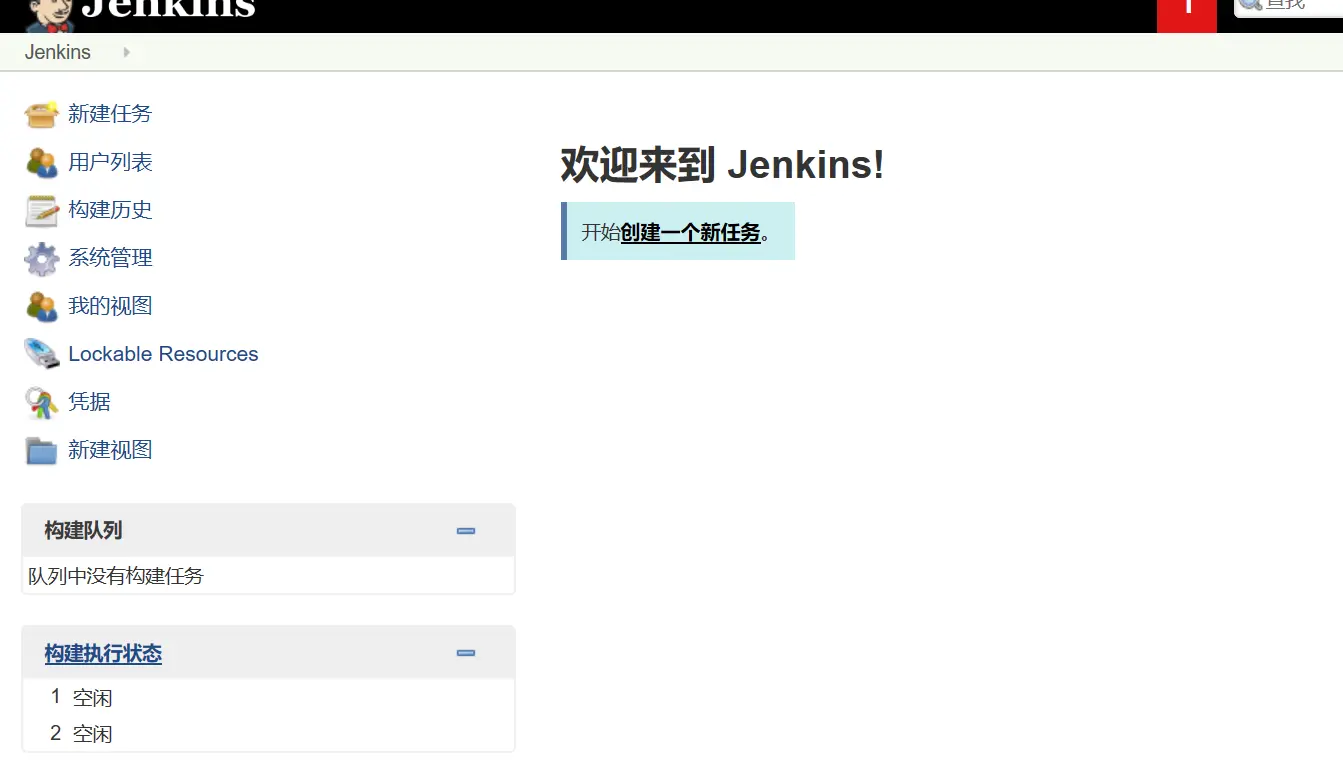This screenshot has height=775, width=1343.
Task: Click 创建一个新任务 link
Action: [691, 232]
